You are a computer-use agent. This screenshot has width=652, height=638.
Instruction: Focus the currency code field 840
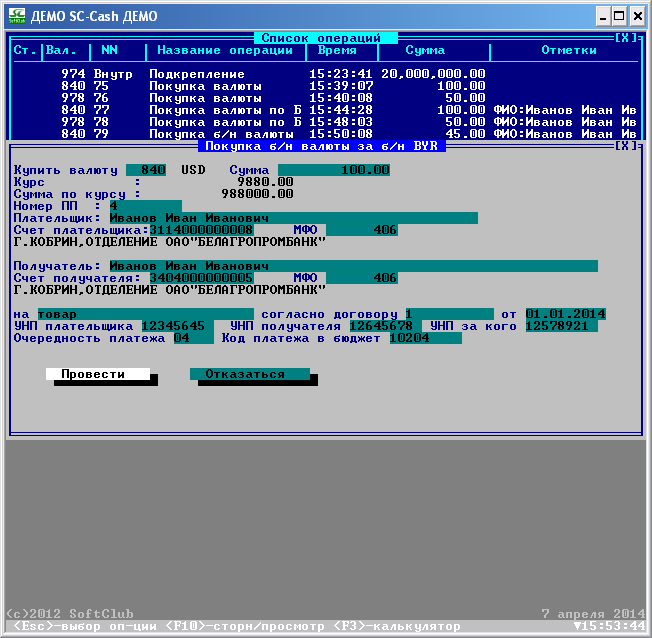point(146,170)
